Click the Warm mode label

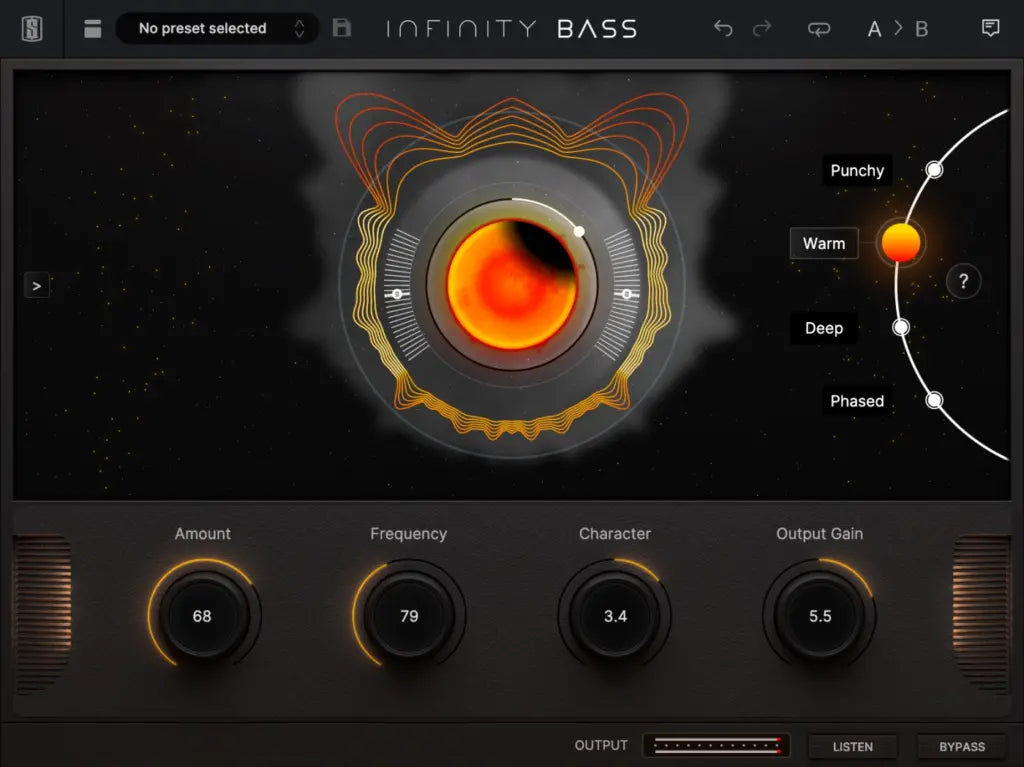point(824,243)
